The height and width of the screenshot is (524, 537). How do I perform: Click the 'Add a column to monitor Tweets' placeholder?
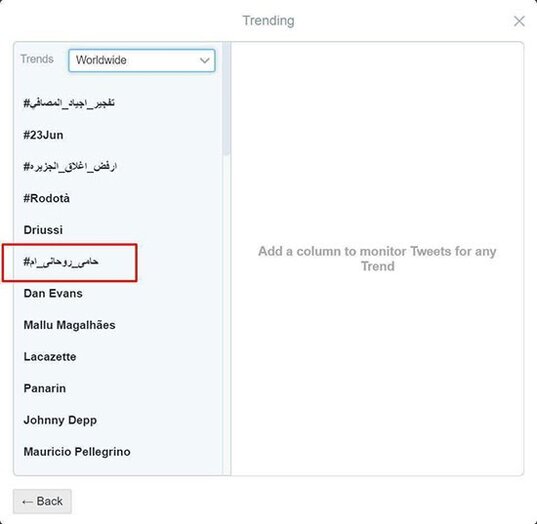(377, 259)
